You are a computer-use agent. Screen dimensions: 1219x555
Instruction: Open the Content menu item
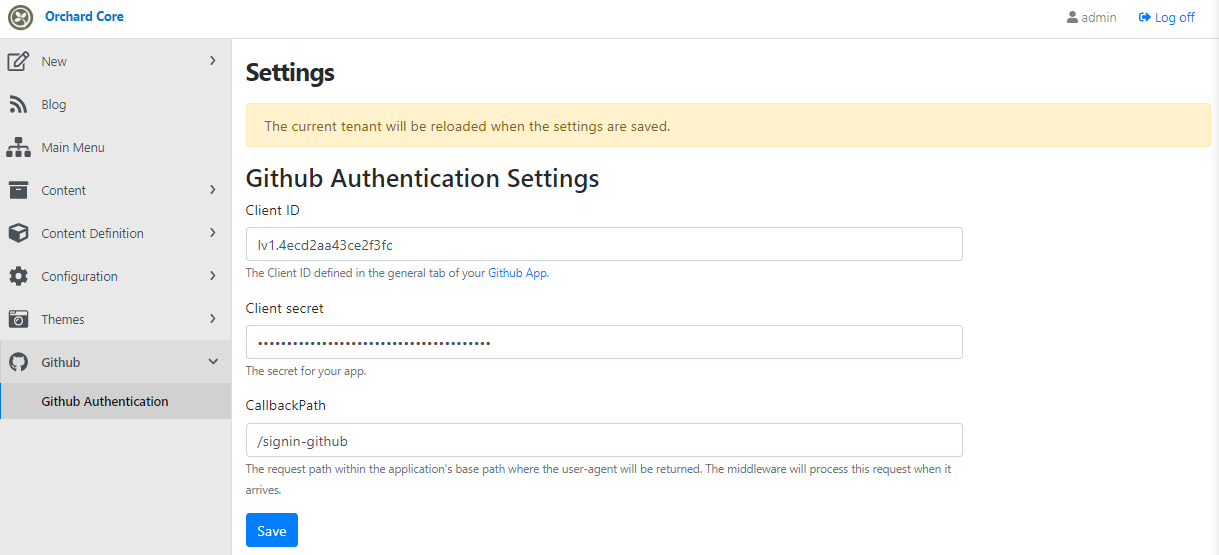click(115, 190)
